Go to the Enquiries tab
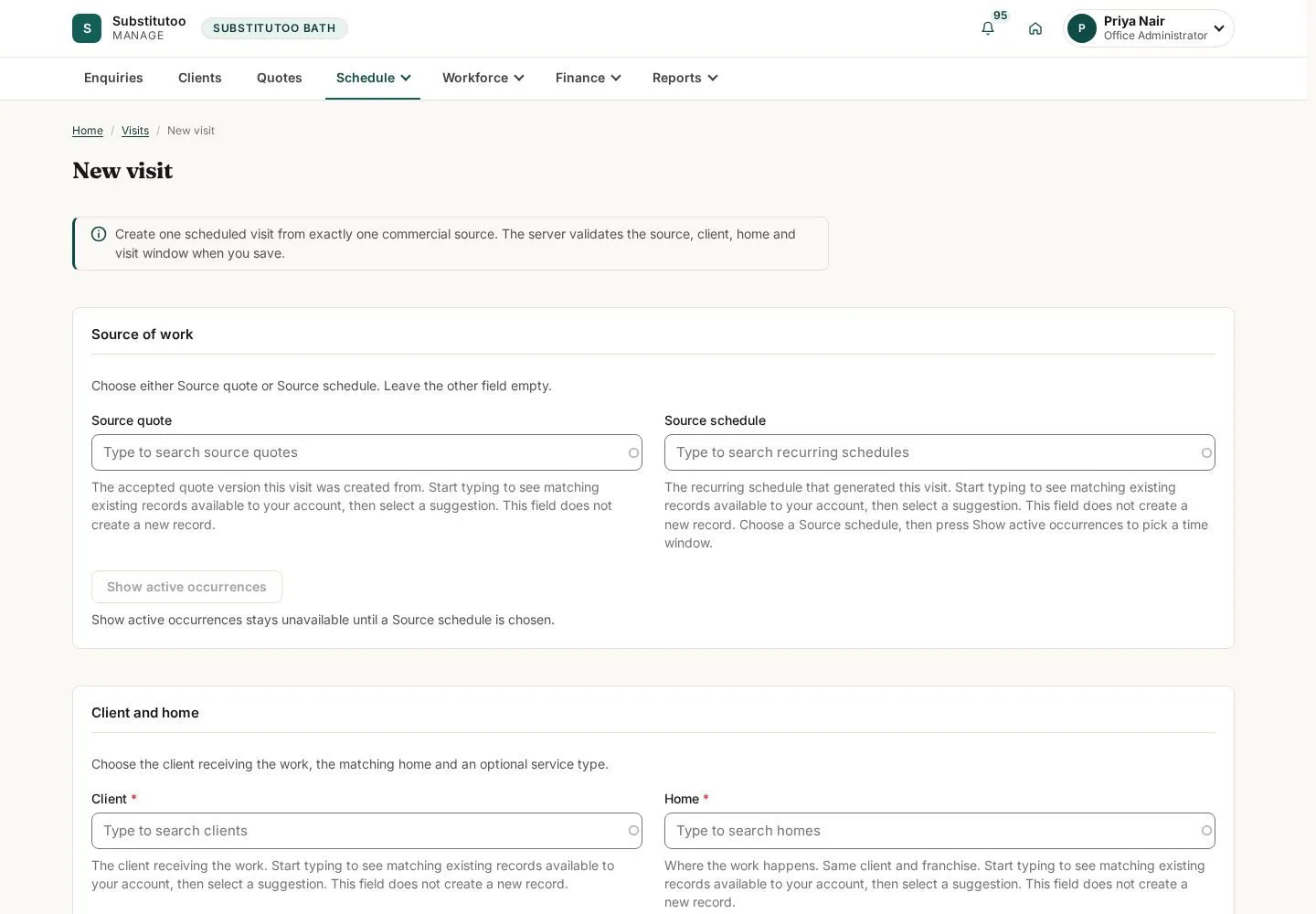The width and height of the screenshot is (1316, 914). (x=113, y=78)
